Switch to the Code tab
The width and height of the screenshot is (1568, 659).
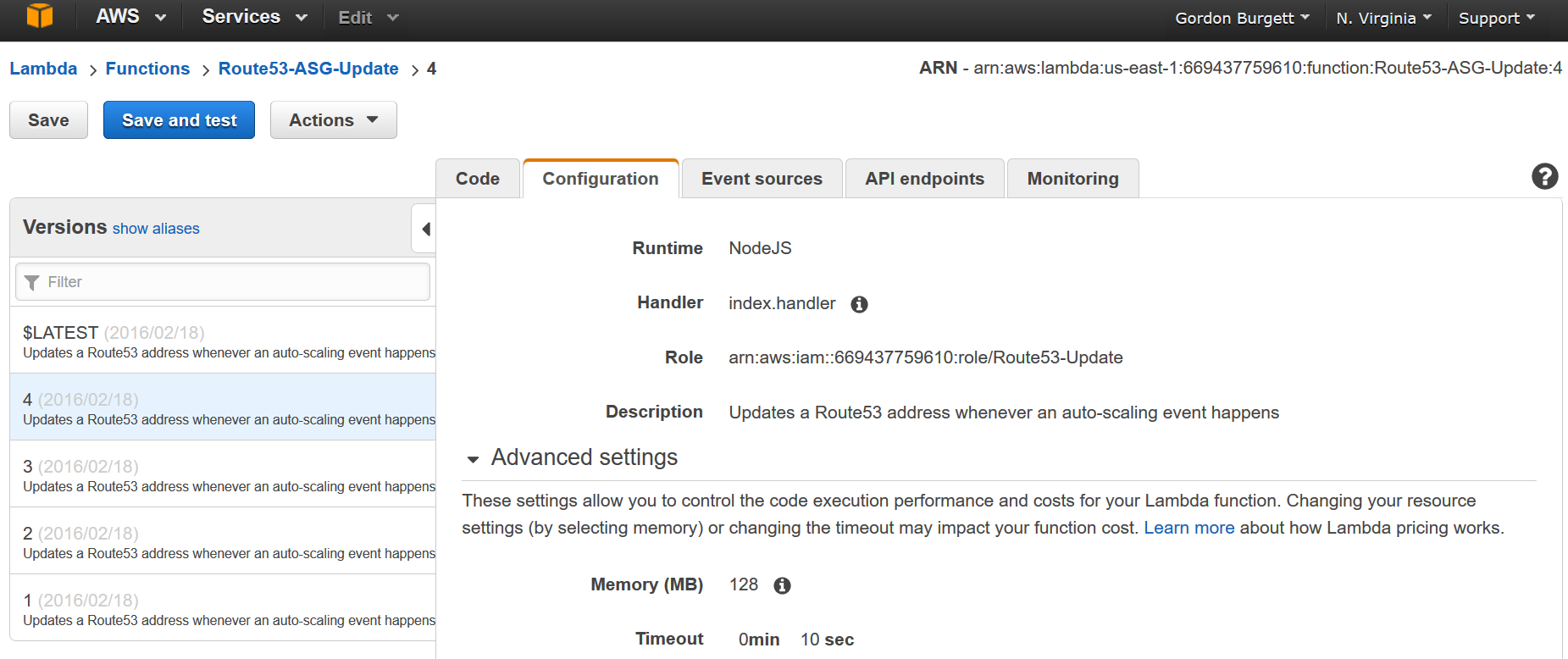click(x=478, y=179)
